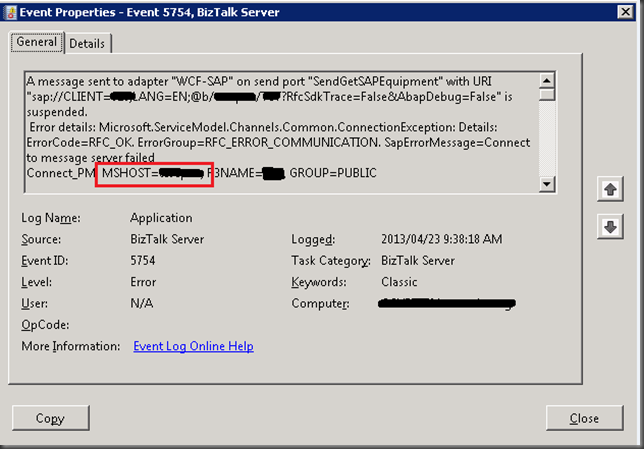This screenshot has height=449, width=644.
Task: Click the Log Name value Application
Action: (161, 218)
